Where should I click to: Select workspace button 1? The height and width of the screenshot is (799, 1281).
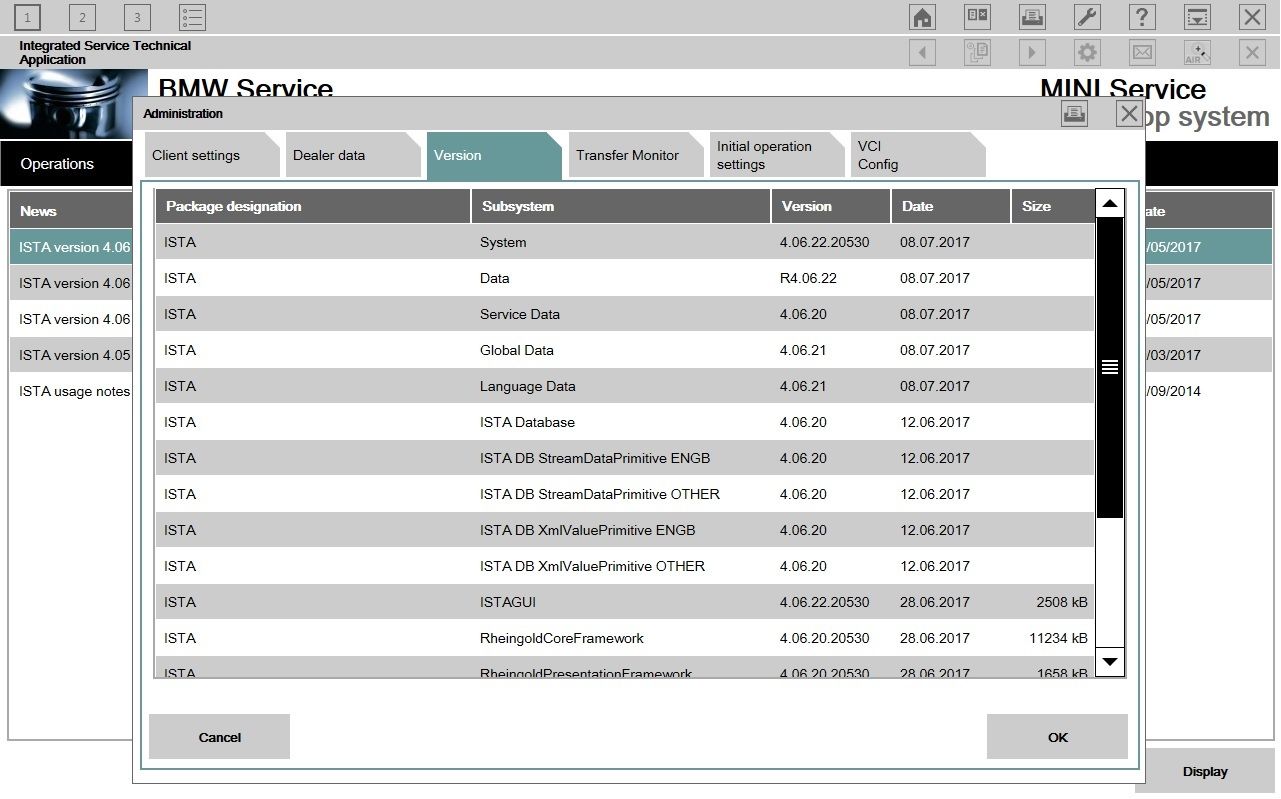(x=26, y=16)
